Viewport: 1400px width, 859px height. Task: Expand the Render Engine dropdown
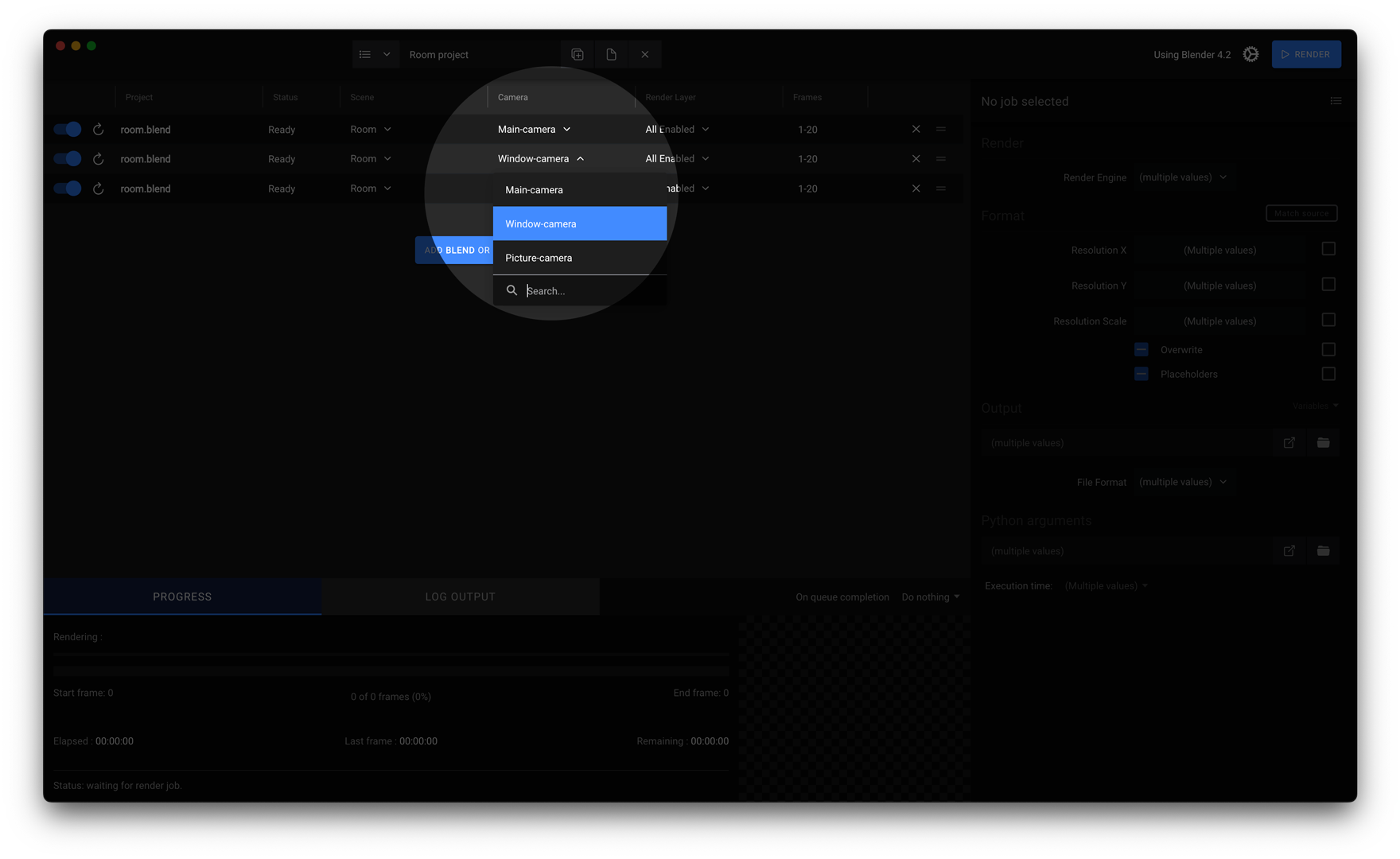point(1182,177)
